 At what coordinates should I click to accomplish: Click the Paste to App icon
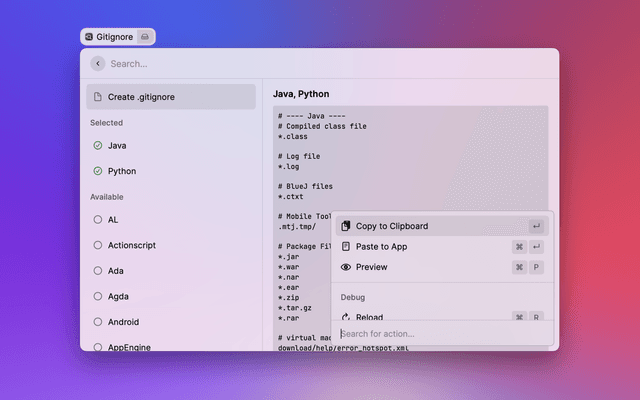[x=346, y=247]
